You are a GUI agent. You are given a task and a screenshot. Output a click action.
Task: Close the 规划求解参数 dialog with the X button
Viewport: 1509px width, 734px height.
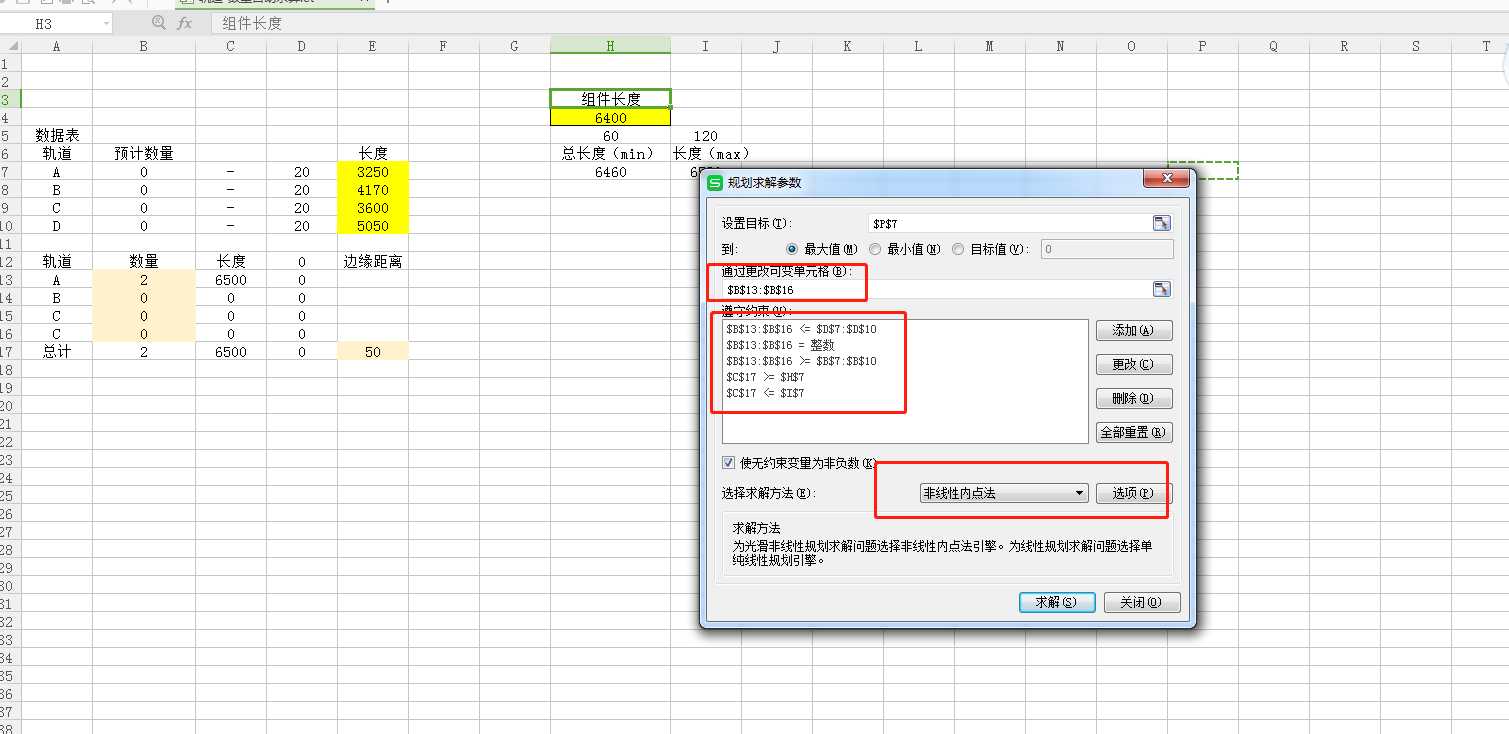[1166, 179]
